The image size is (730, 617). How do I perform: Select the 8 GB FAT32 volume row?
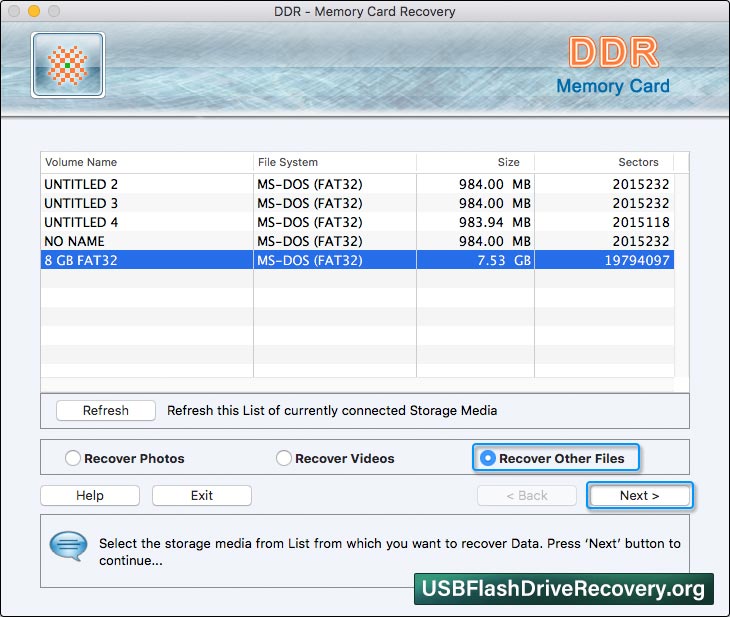click(358, 260)
